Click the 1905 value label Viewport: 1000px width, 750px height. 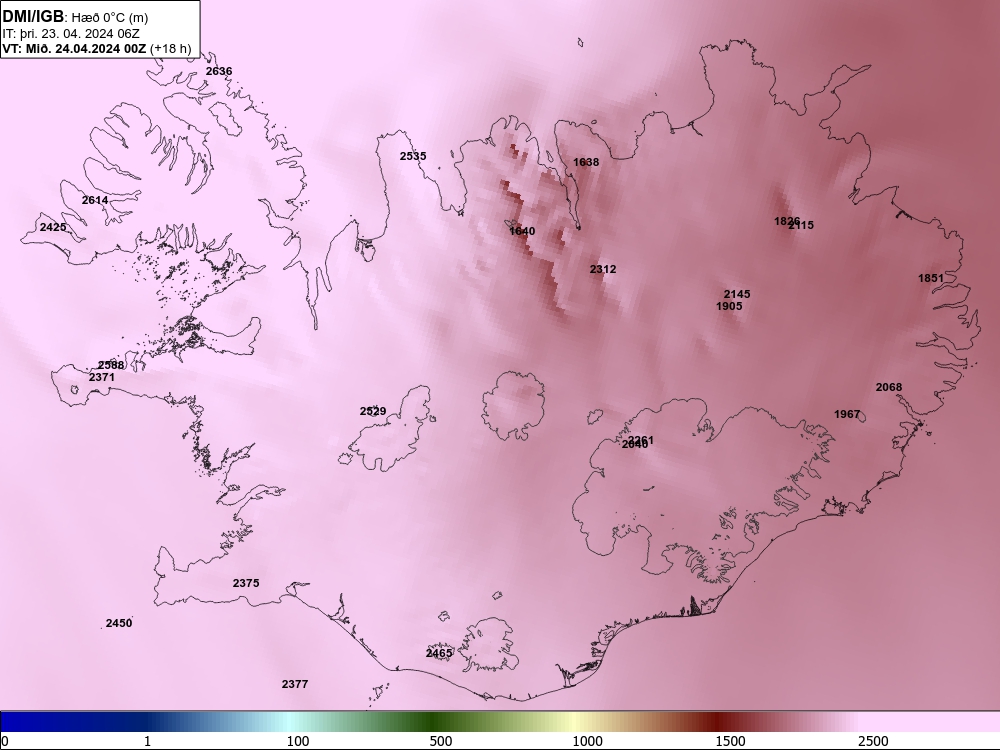click(730, 306)
